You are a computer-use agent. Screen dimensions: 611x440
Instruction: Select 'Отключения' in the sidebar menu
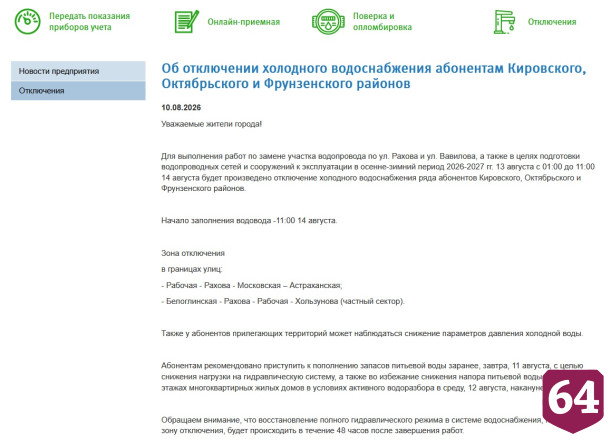[78, 91]
